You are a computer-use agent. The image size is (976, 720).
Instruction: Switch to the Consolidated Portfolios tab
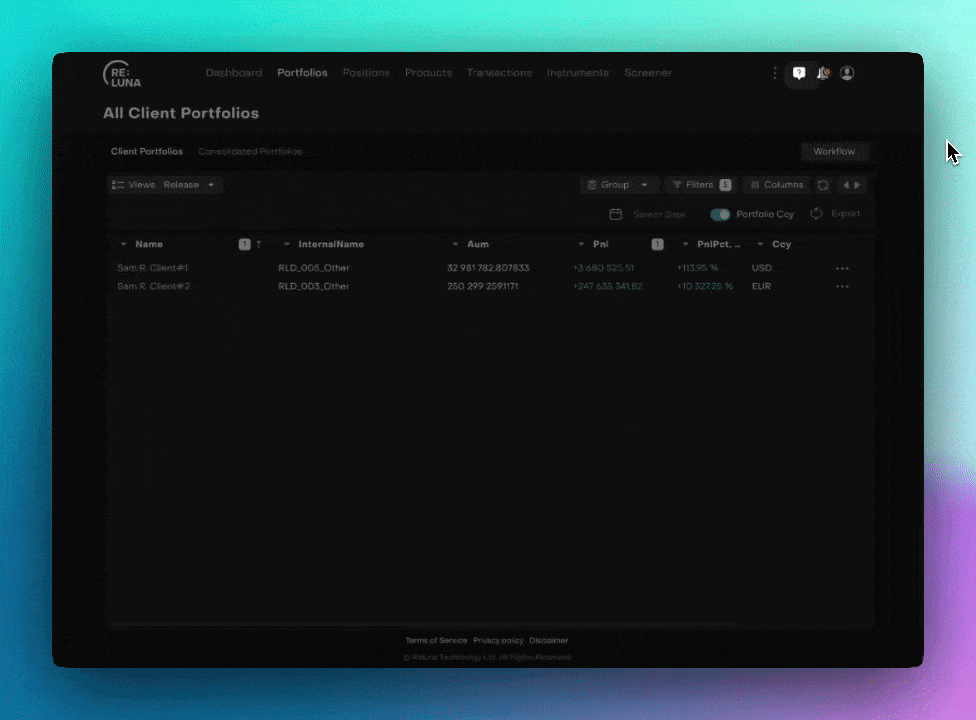pos(250,152)
